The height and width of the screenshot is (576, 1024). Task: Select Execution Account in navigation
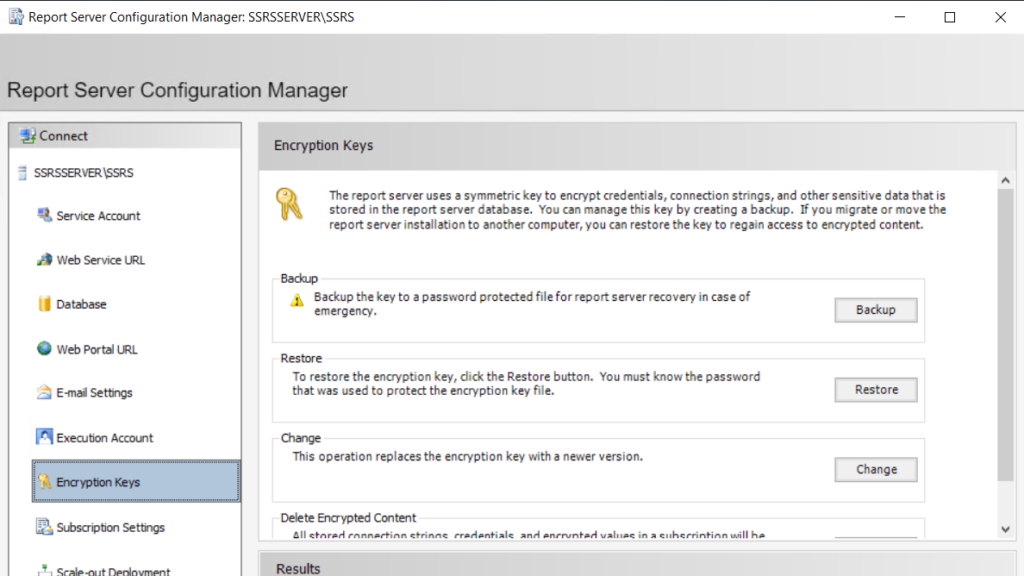click(104, 438)
